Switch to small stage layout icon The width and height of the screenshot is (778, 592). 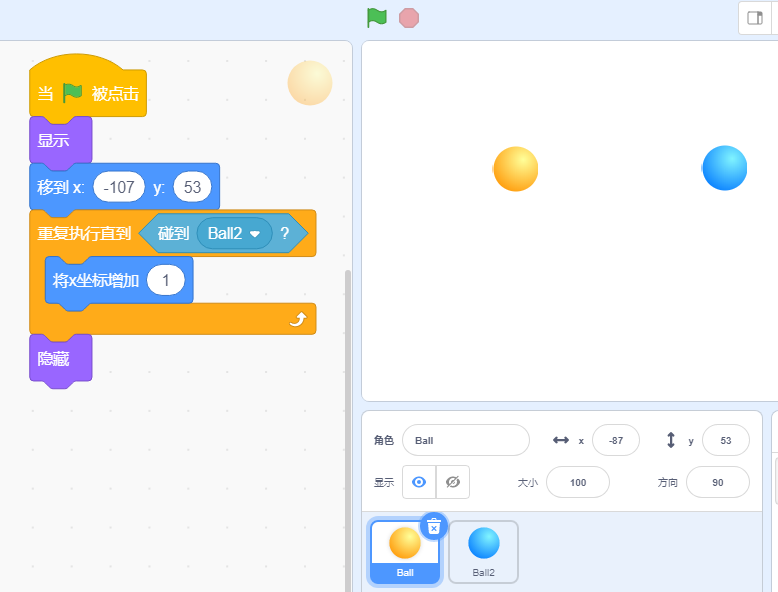click(755, 18)
